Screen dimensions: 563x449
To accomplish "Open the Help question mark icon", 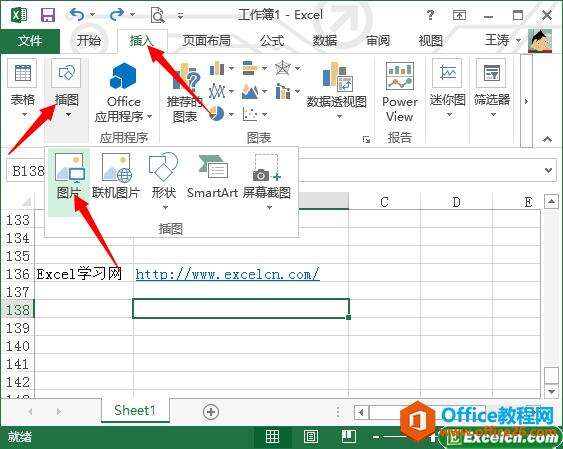I will [x=430, y=15].
